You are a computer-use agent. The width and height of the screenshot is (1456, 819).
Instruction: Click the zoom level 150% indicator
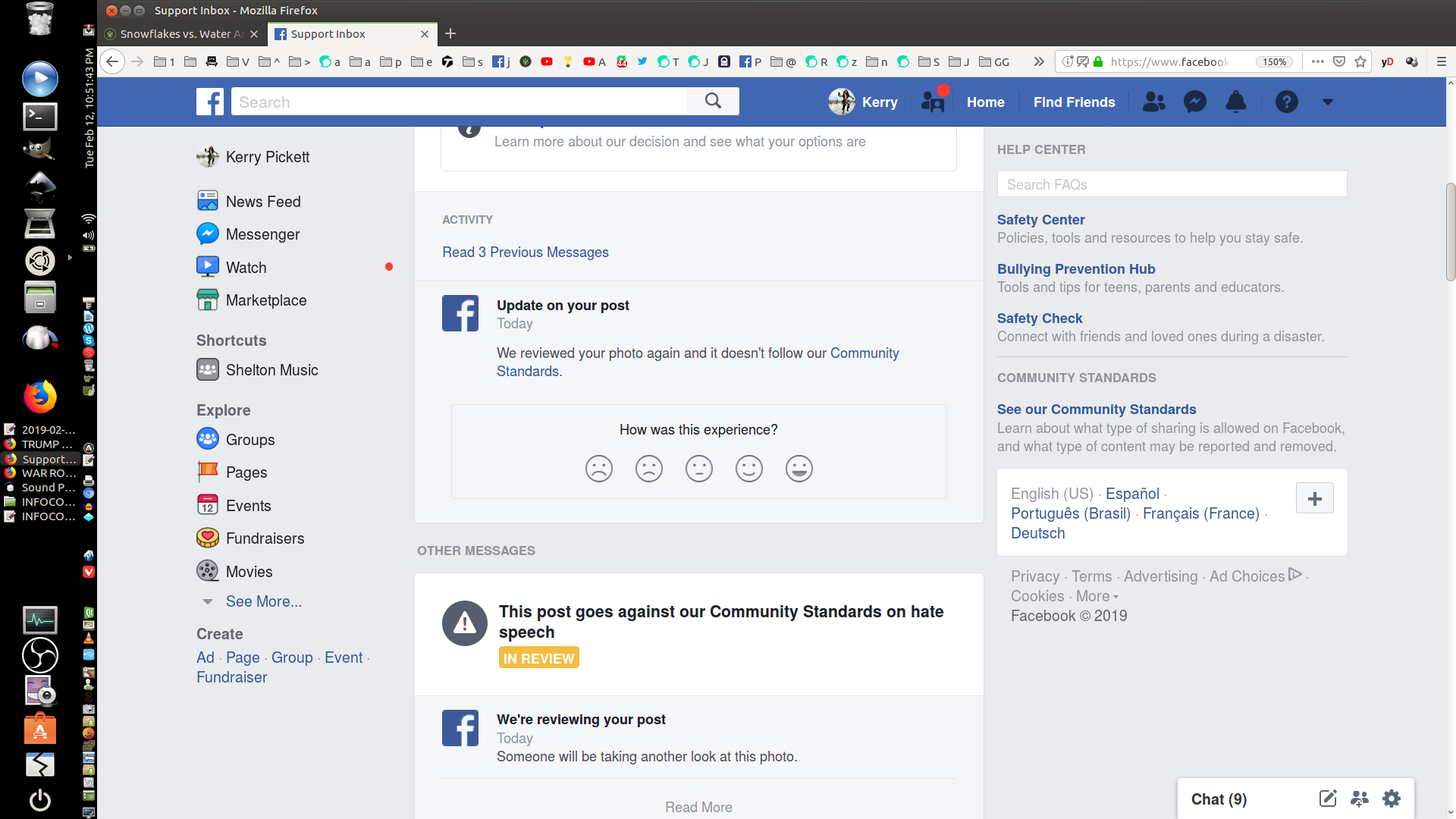1274,61
